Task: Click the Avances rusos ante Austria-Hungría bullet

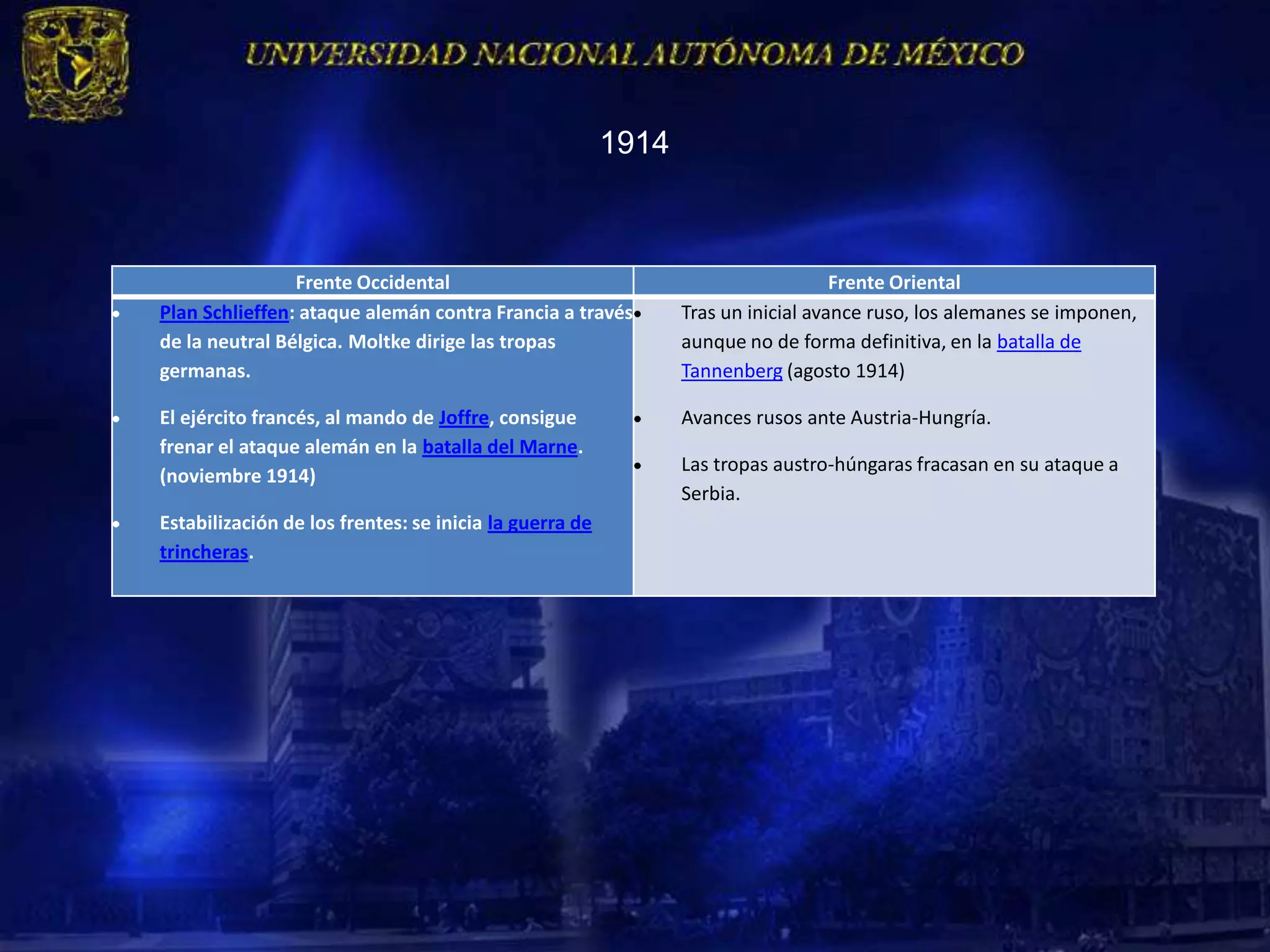Action: point(835,418)
